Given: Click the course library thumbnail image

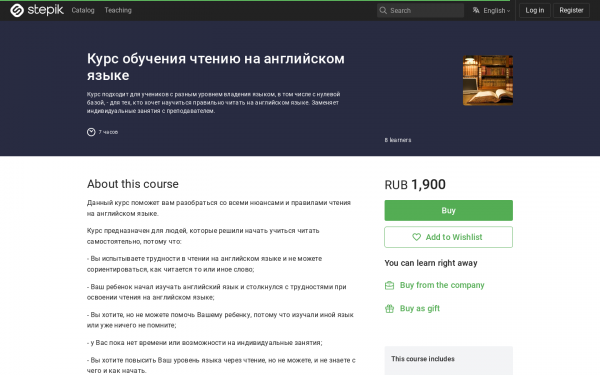Looking at the screenshot, I should [488, 80].
